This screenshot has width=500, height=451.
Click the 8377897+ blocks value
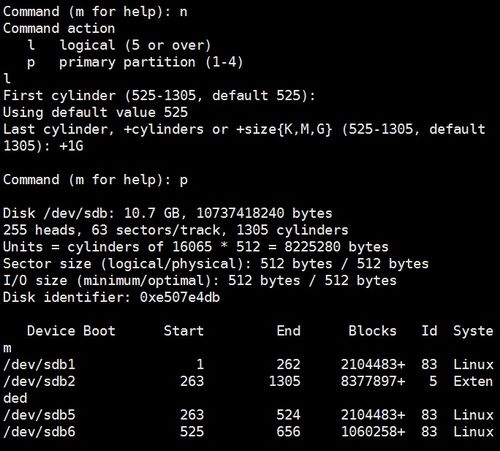pyautogui.click(x=373, y=381)
